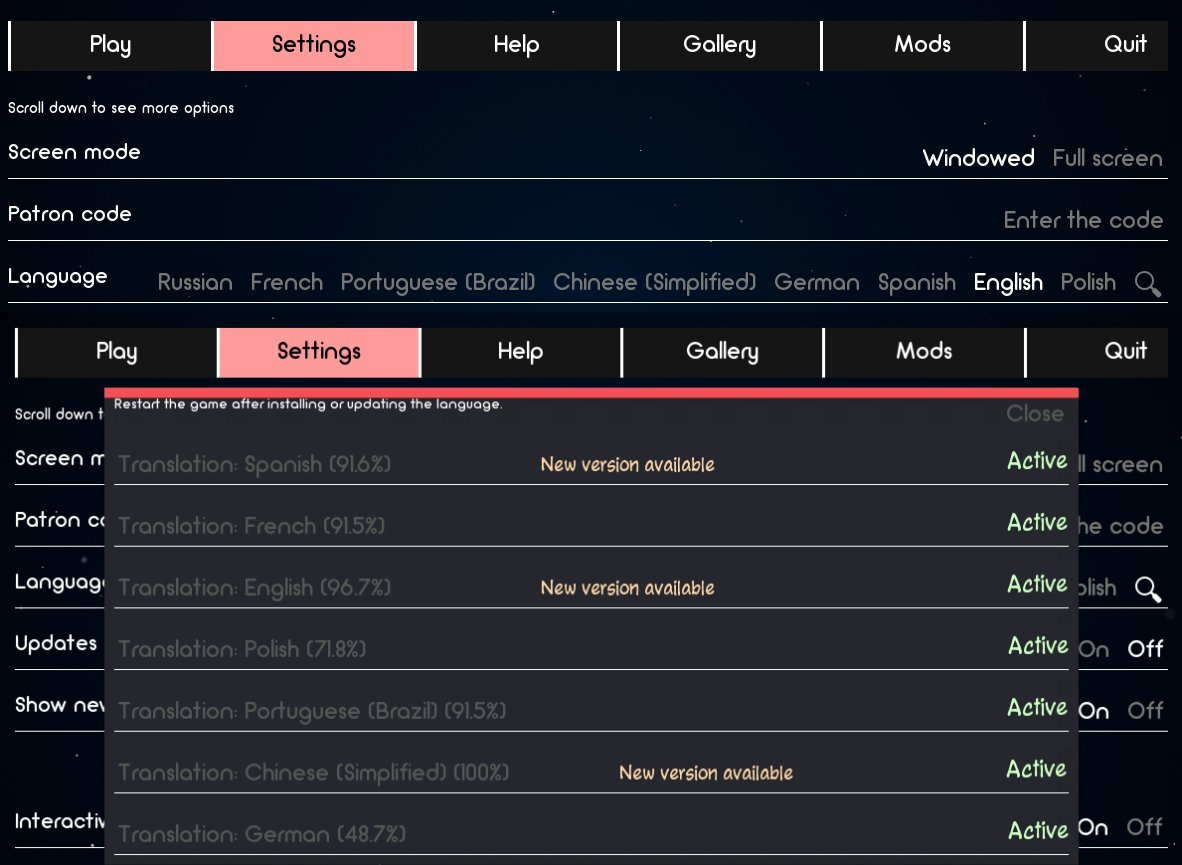The height and width of the screenshot is (865, 1182).
Task: Click 'New version available' for the English translation
Action: point(627,588)
